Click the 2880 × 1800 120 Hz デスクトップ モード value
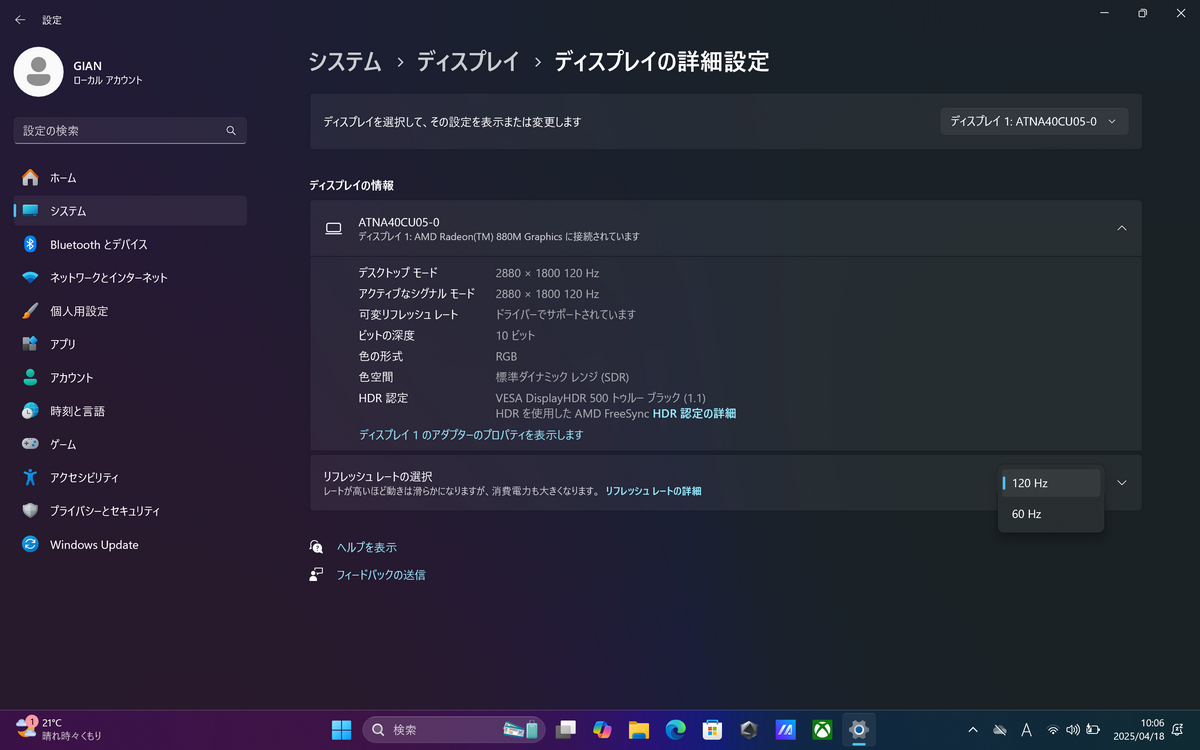Viewport: 1200px width, 750px height. (547, 273)
